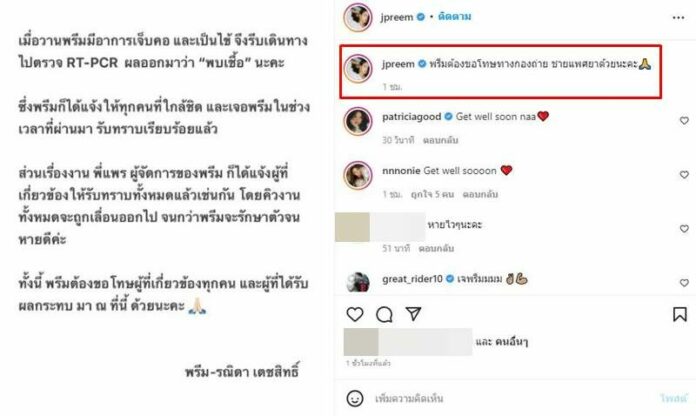Open jpreem avatar at post header
Viewport: 696px width, 416px height.
tap(358, 17)
